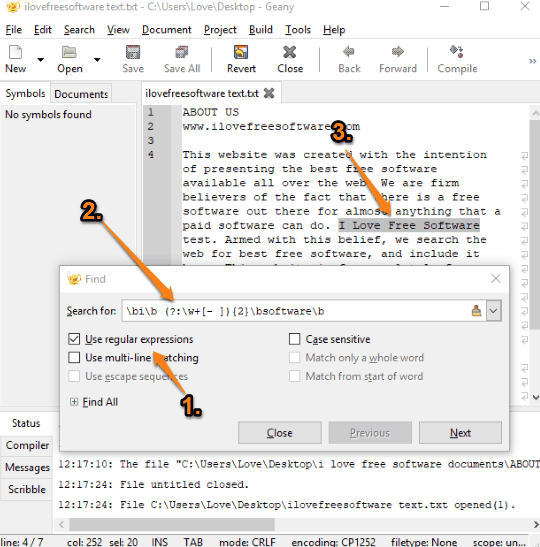Enable Use multi-line matching checkbox

click(74, 357)
